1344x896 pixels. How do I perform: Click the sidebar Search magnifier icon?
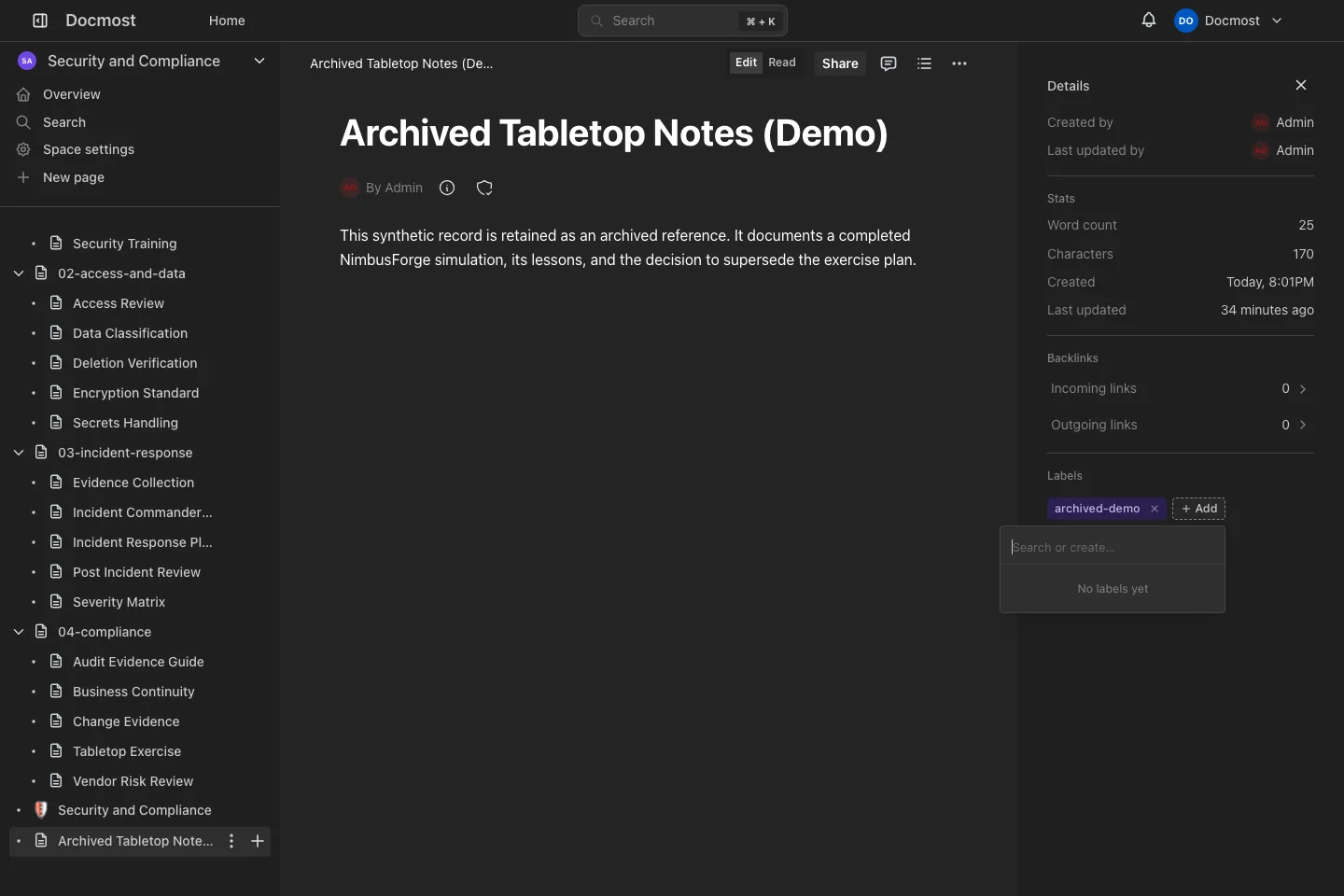pyautogui.click(x=23, y=122)
